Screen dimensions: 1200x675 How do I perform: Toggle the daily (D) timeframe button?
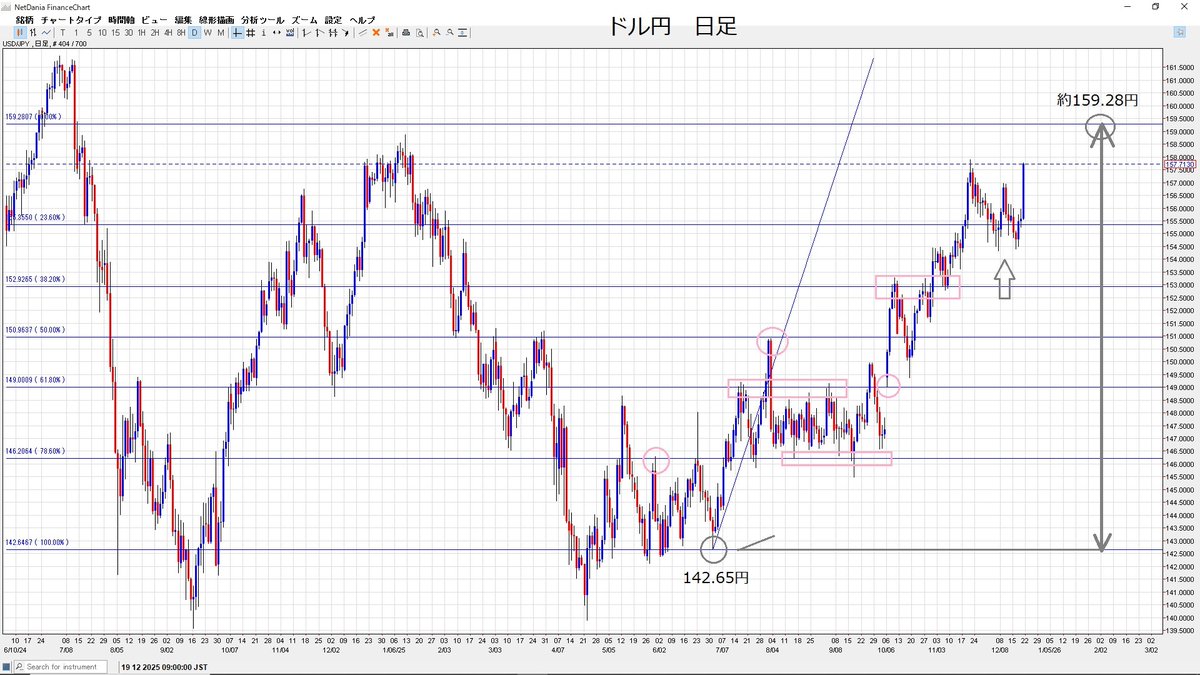194,32
